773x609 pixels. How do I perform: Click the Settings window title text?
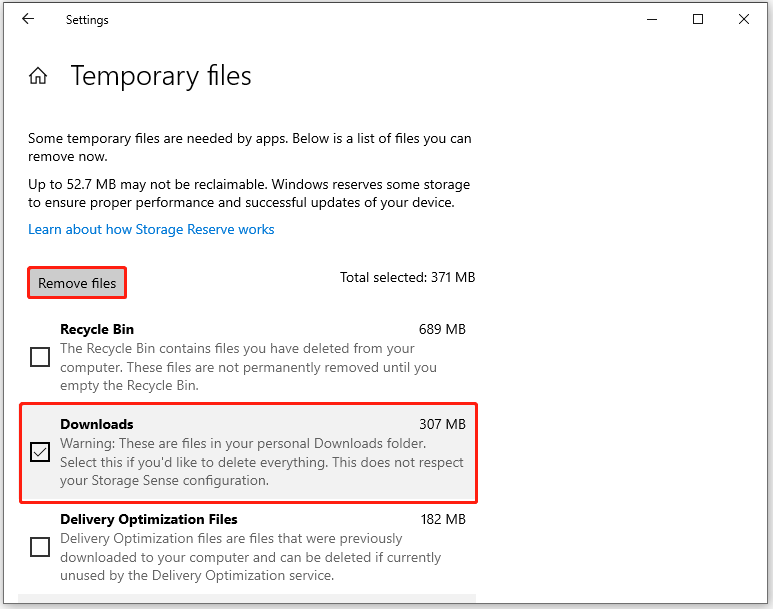(x=87, y=19)
